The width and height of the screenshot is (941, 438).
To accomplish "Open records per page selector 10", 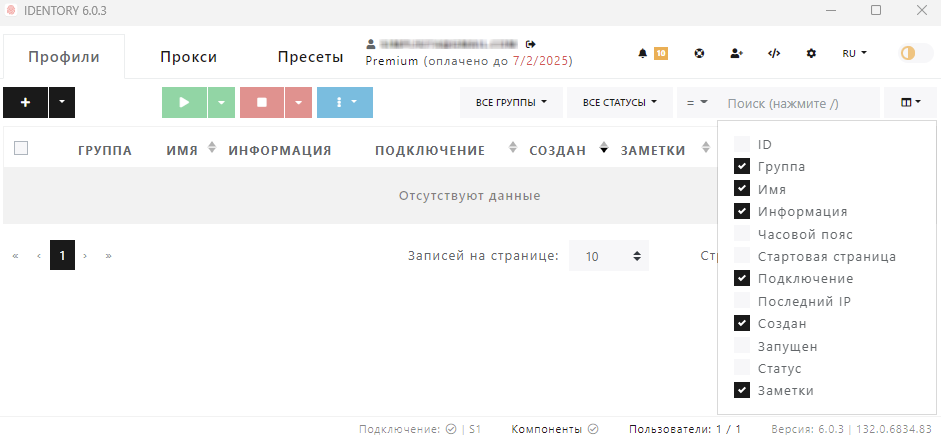I will (x=609, y=256).
